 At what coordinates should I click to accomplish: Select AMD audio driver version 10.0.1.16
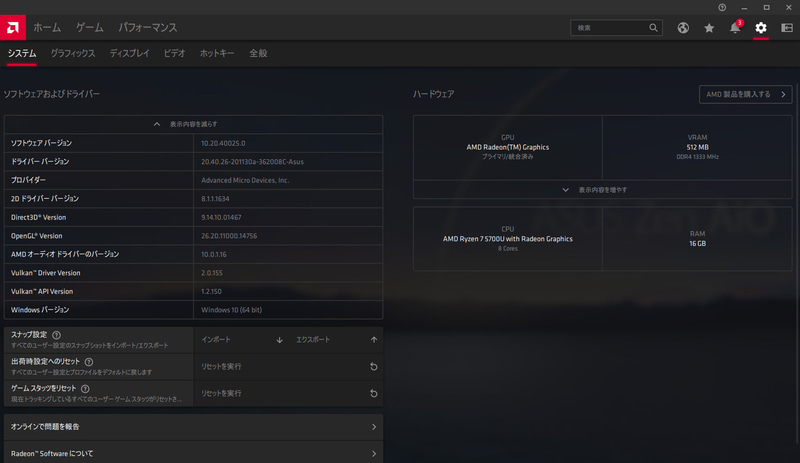(x=214, y=254)
